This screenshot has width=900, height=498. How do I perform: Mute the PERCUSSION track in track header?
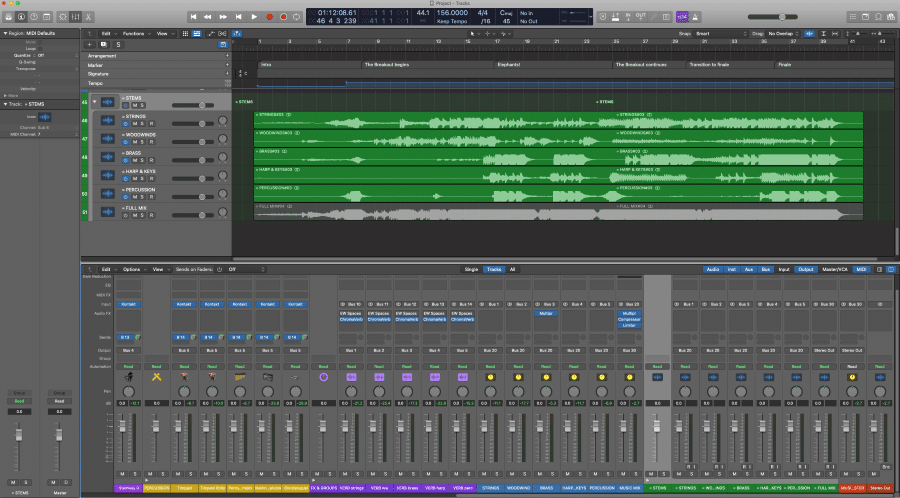[135, 197]
